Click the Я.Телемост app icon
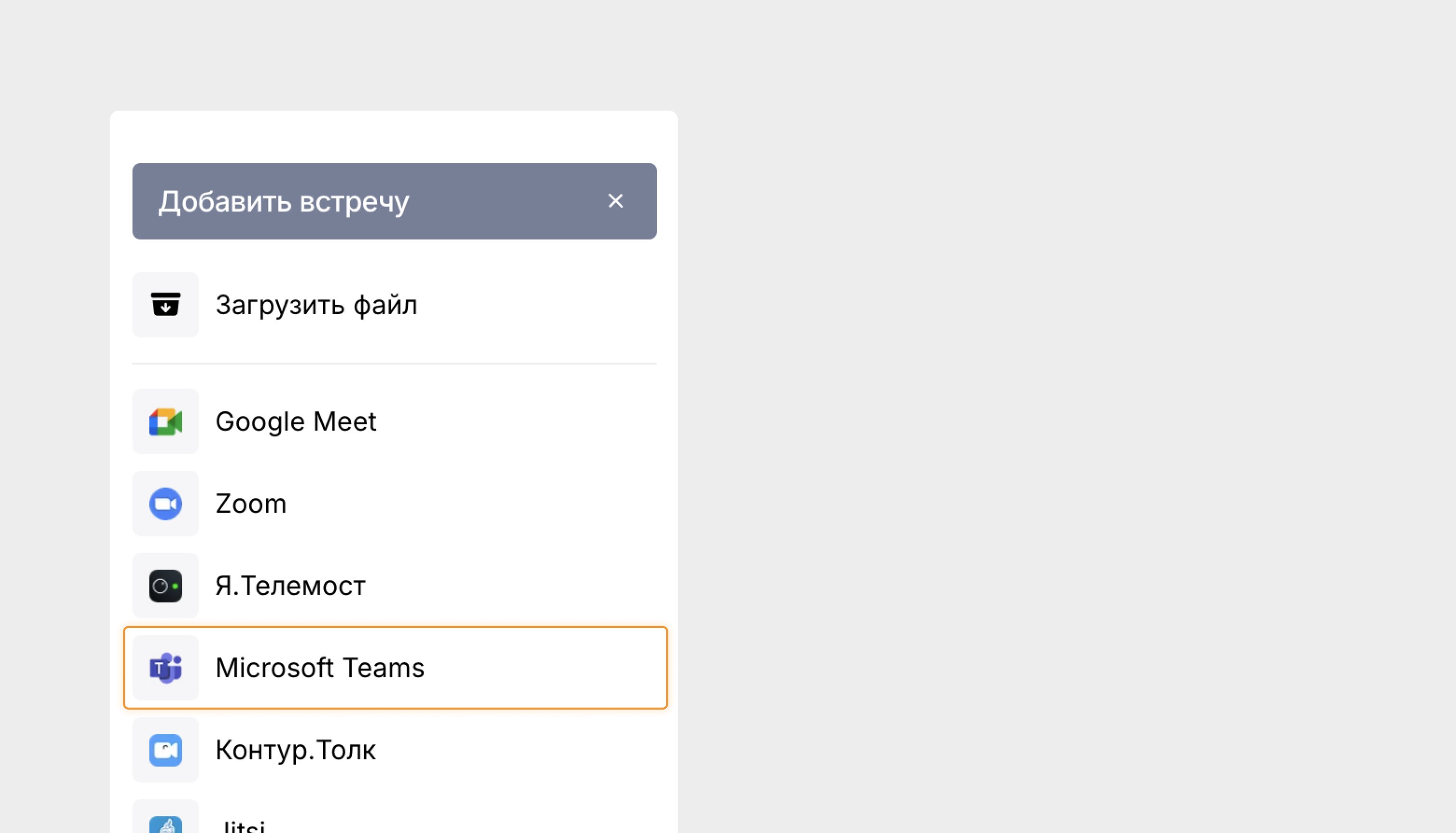1456x833 pixels. [165, 586]
